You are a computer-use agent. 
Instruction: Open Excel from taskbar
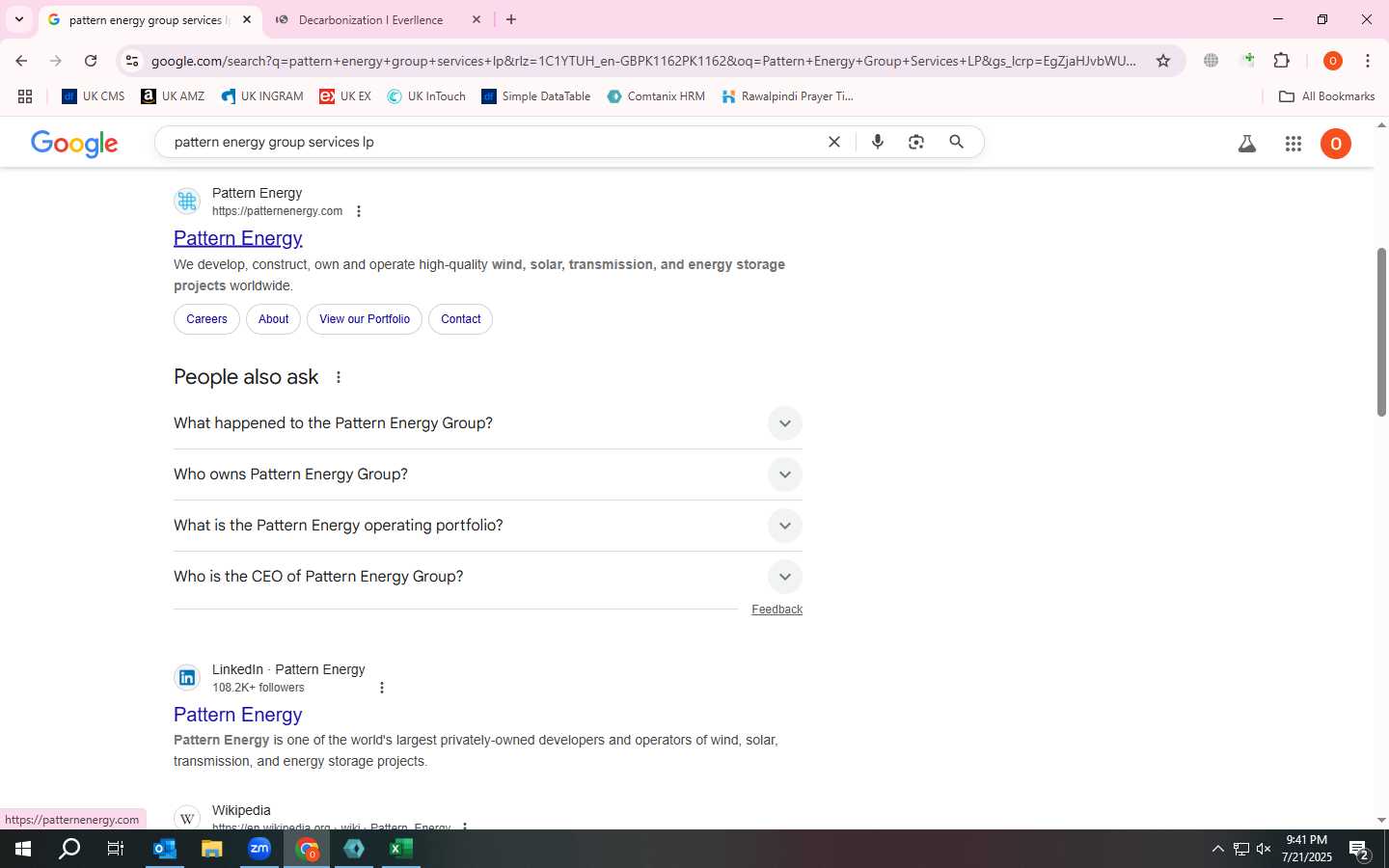click(x=401, y=849)
